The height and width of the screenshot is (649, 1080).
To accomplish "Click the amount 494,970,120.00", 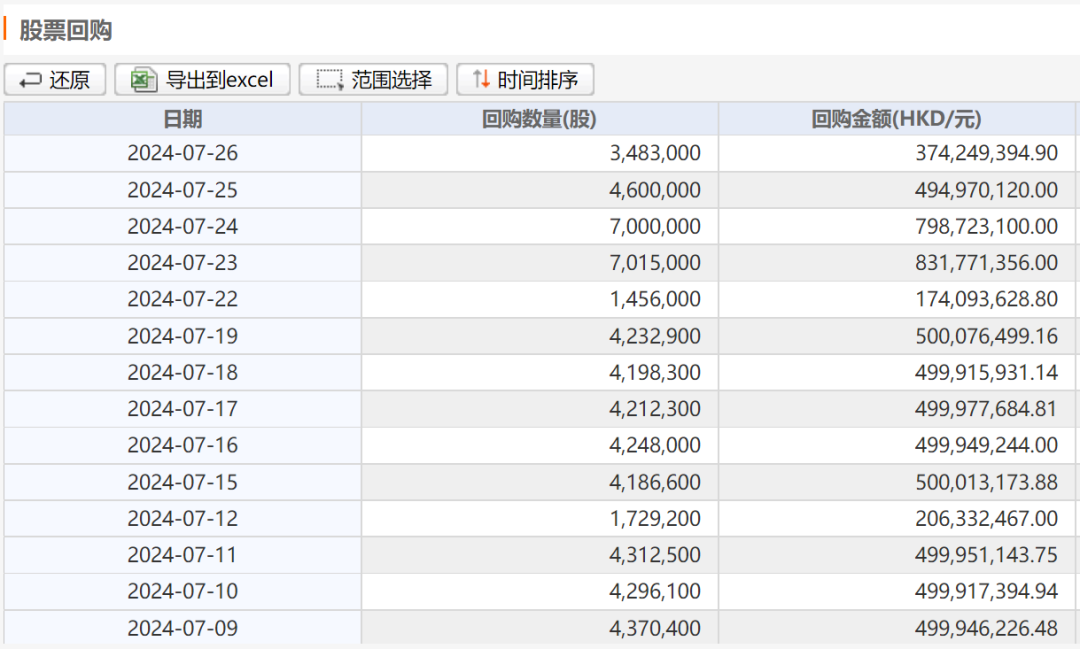I will (986, 189).
